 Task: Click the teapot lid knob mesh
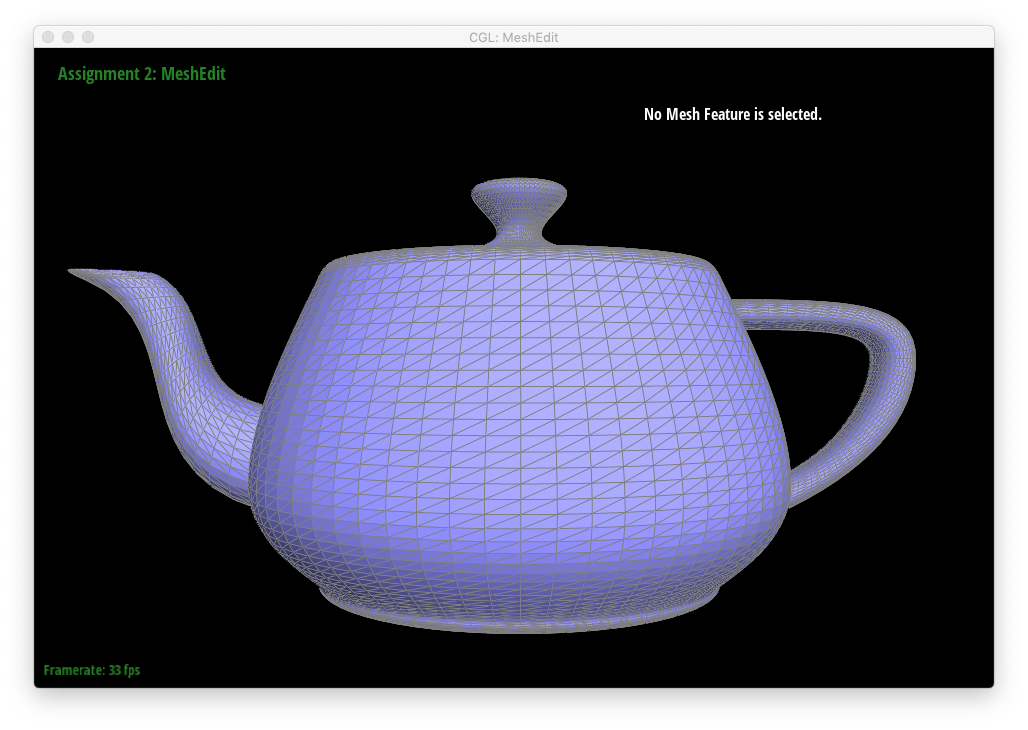[519, 210]
